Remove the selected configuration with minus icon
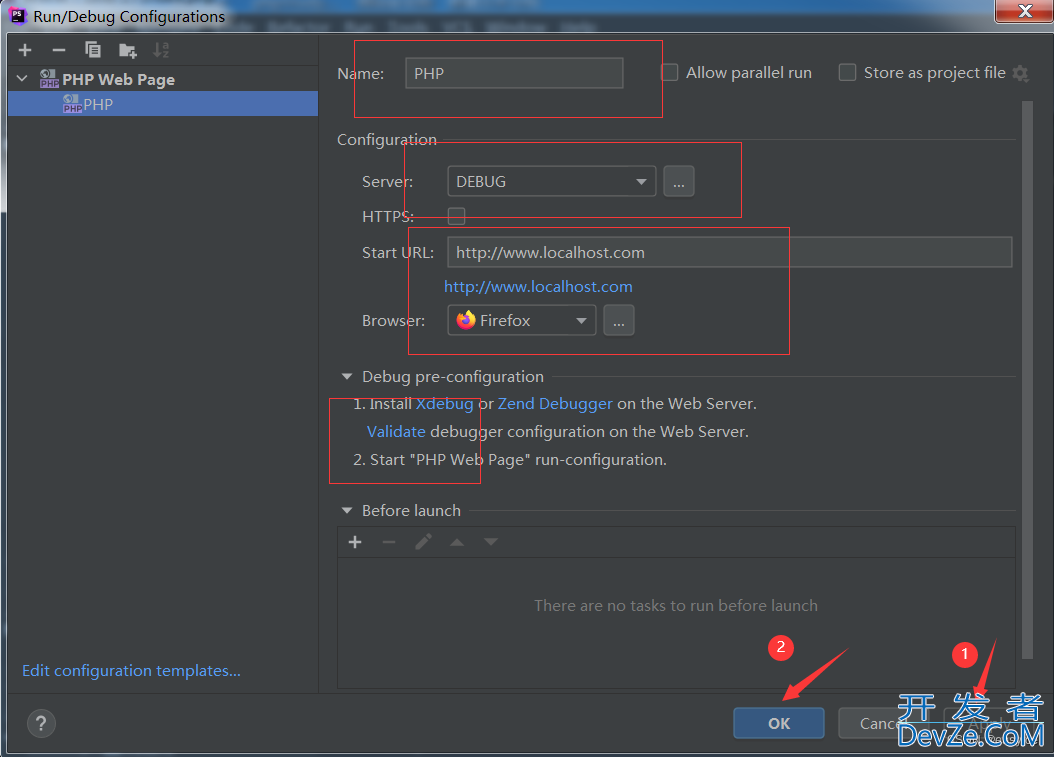The image size is (1054, 757). pyautogui.click(x=59, y=50)
